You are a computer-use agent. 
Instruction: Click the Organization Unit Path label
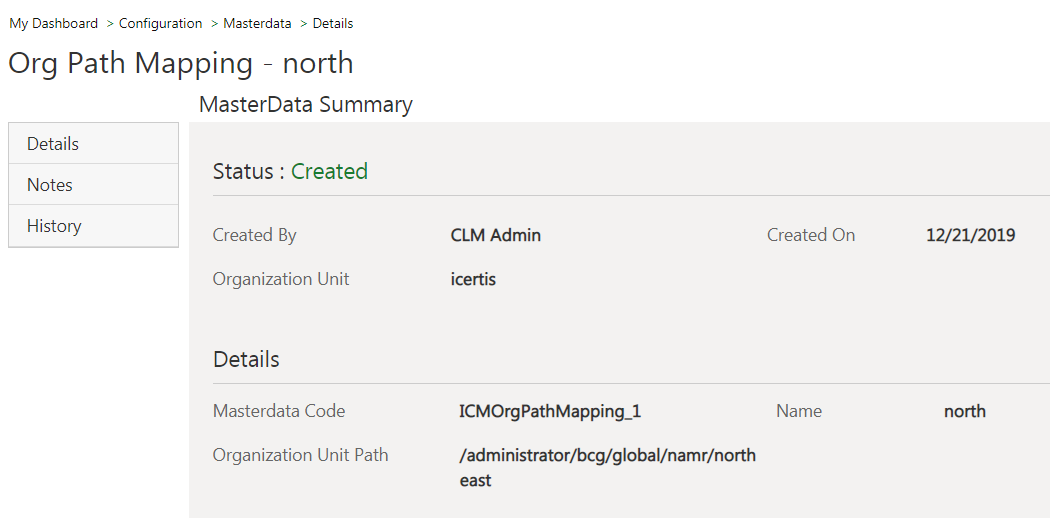click(x=300, y=455)
